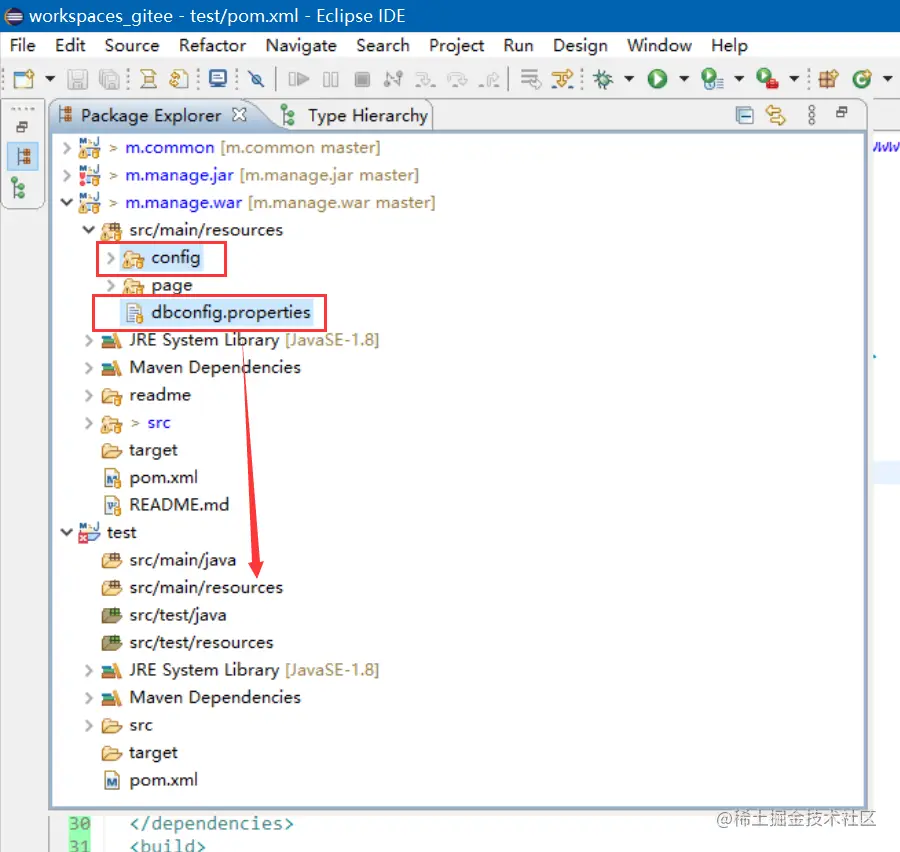Click the Terminate stop icon
Viewport: 900px width, 852px height.
[x=362, y=79]
